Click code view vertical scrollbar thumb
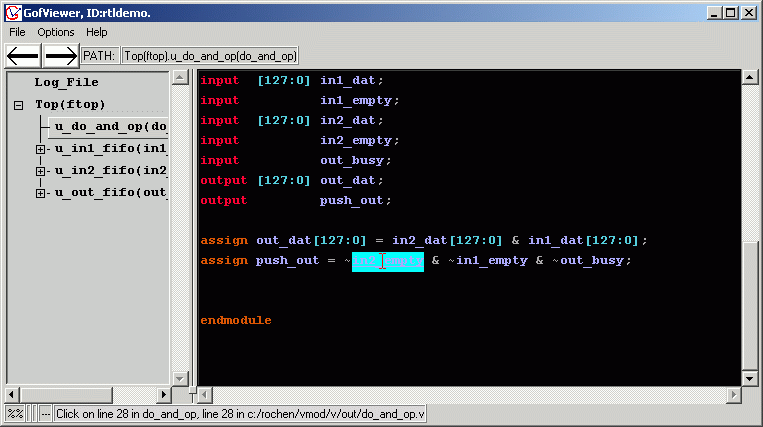This screenshot has width=763, height=427. tap(749, 304)
